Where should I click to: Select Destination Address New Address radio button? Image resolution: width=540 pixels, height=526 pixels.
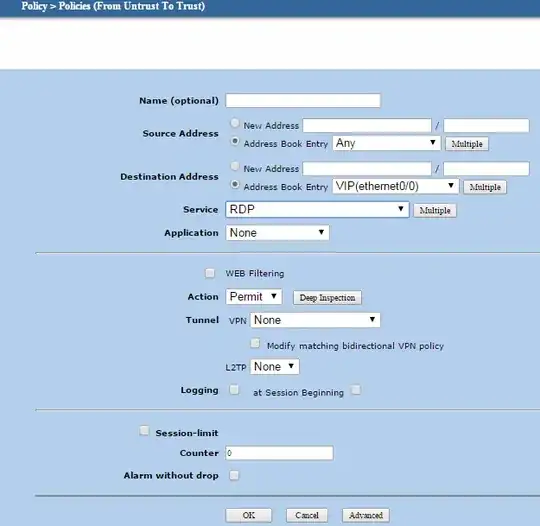[235, 166]
